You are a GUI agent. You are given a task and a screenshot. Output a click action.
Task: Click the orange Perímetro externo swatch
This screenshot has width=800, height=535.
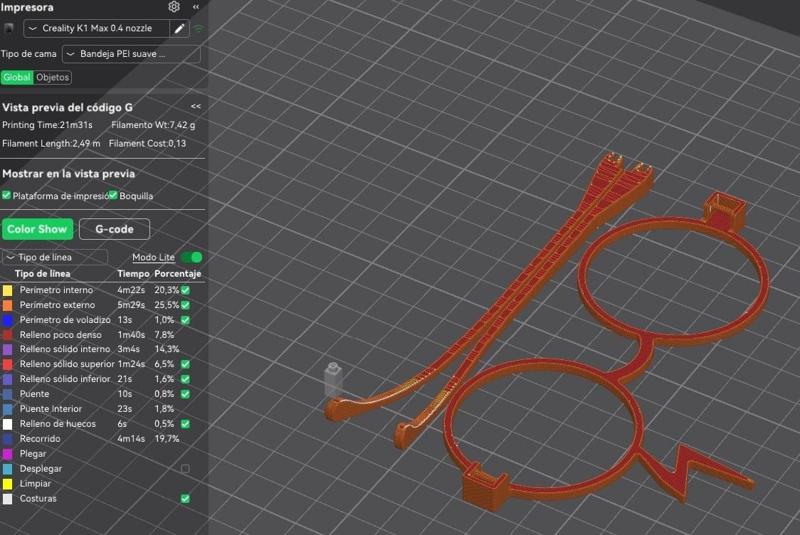(8, 305)
